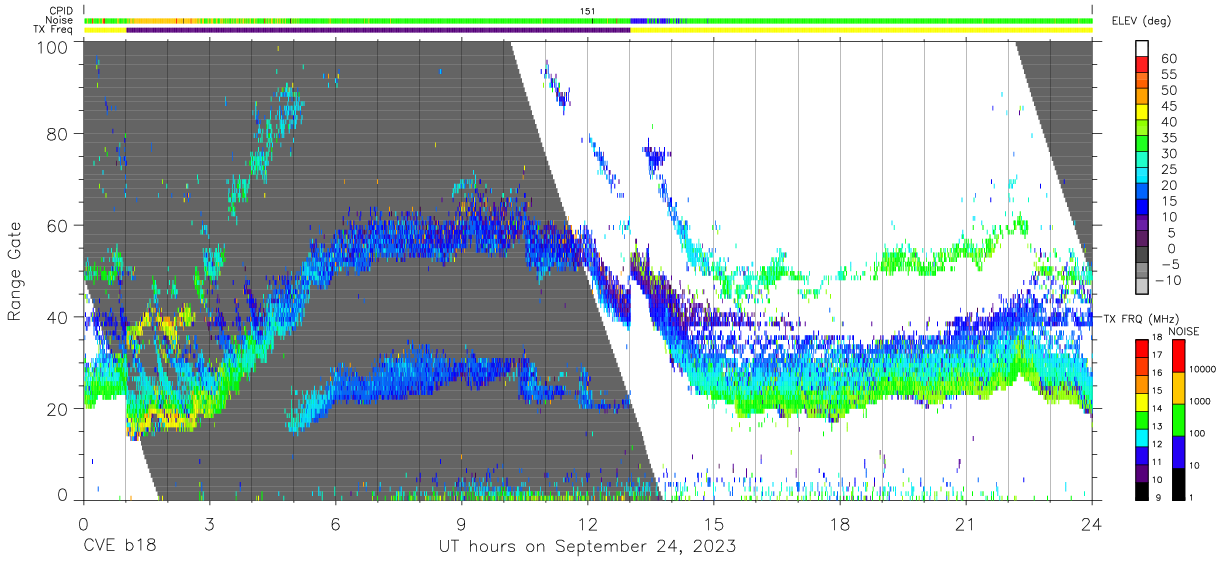Image resolution: width=1228 pixels, height=567 pixels.
Task: Click the 3 hour tick on UT axis
Action: coord(209,523)
